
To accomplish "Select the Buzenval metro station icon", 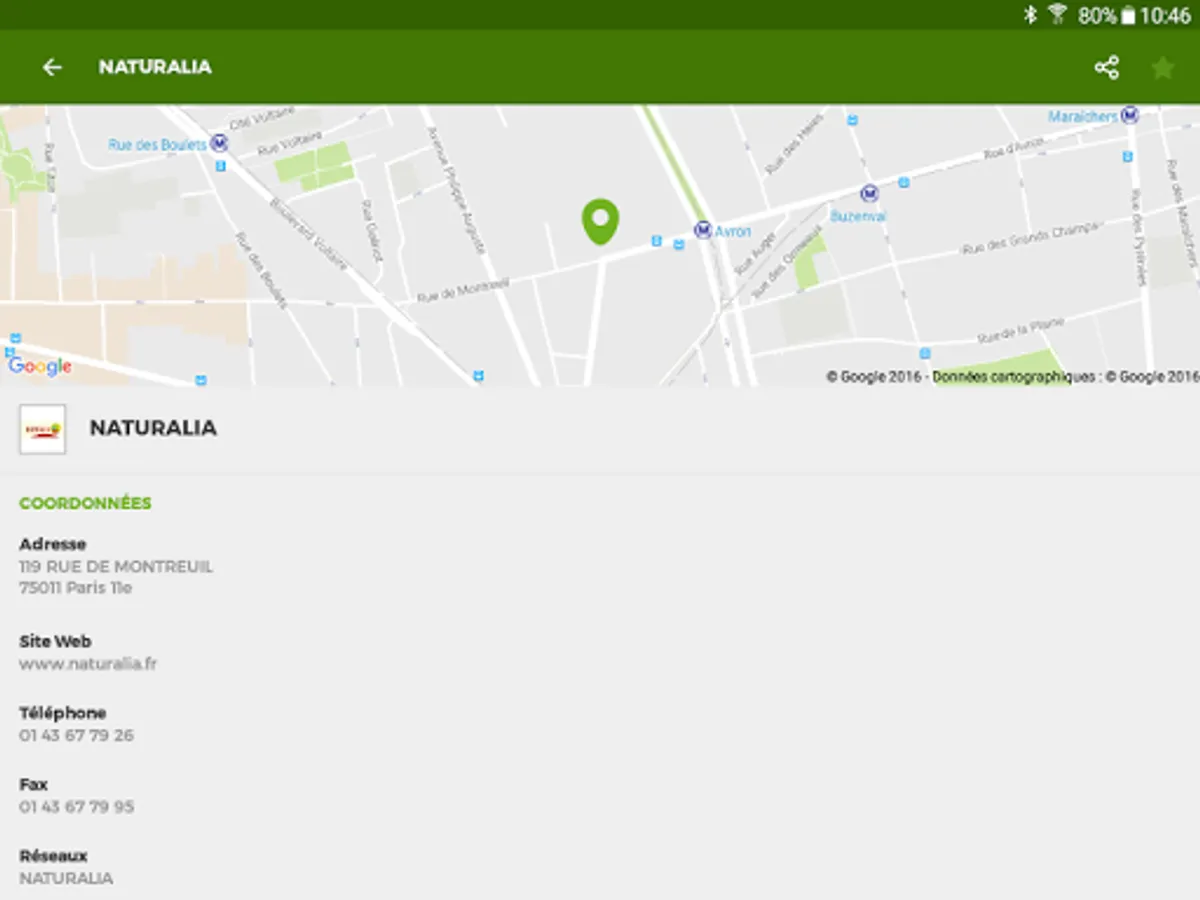I will [x=869, y=193].
